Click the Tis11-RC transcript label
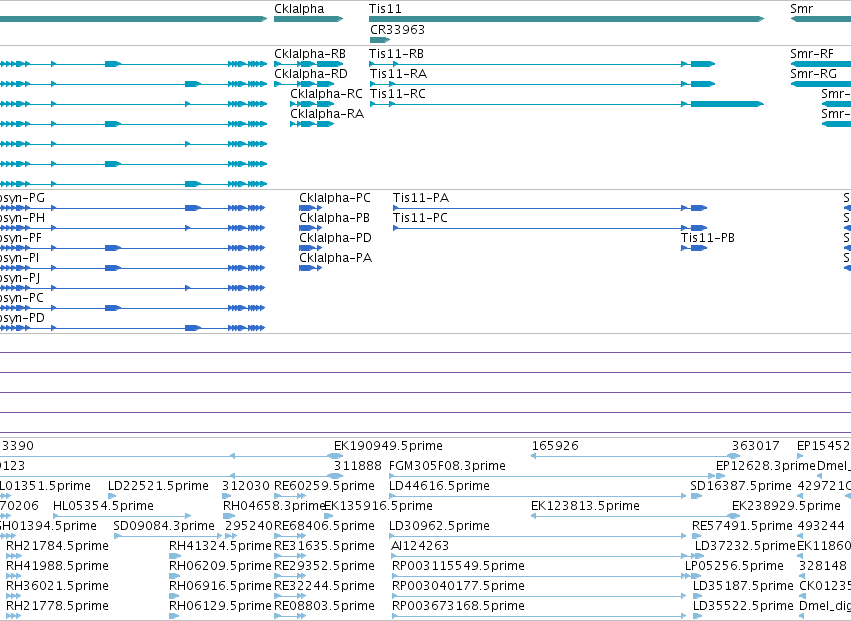Screen dimensions: 851x621 click(398, 94)
